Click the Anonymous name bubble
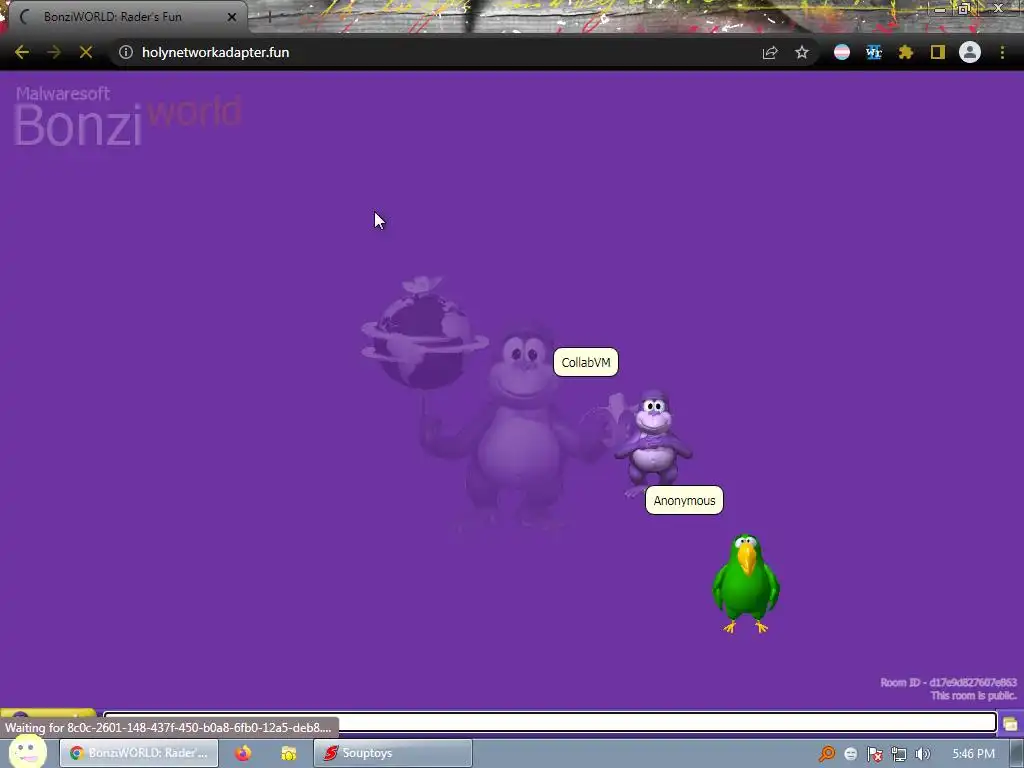The height and width of the screenshot is (768, 1024). [684, 501]
